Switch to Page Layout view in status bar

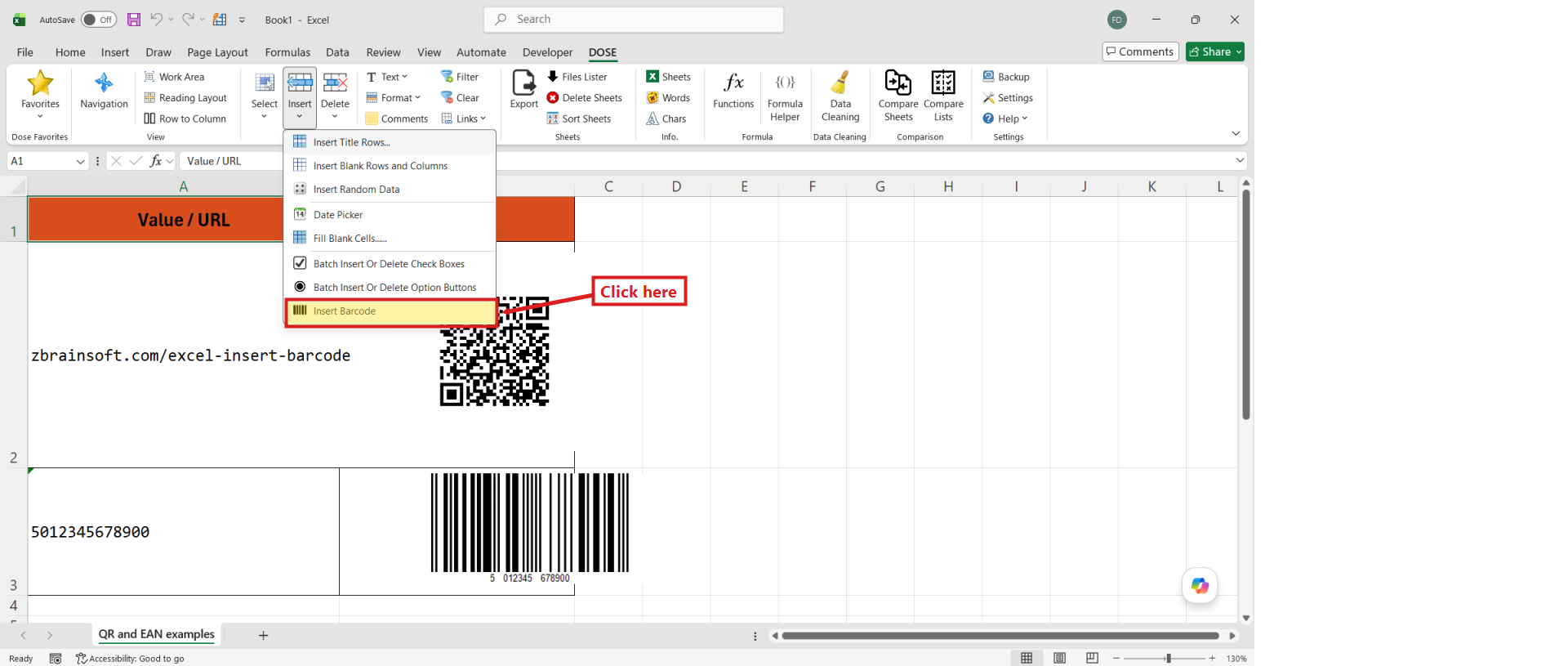[x=1059, y=658]
